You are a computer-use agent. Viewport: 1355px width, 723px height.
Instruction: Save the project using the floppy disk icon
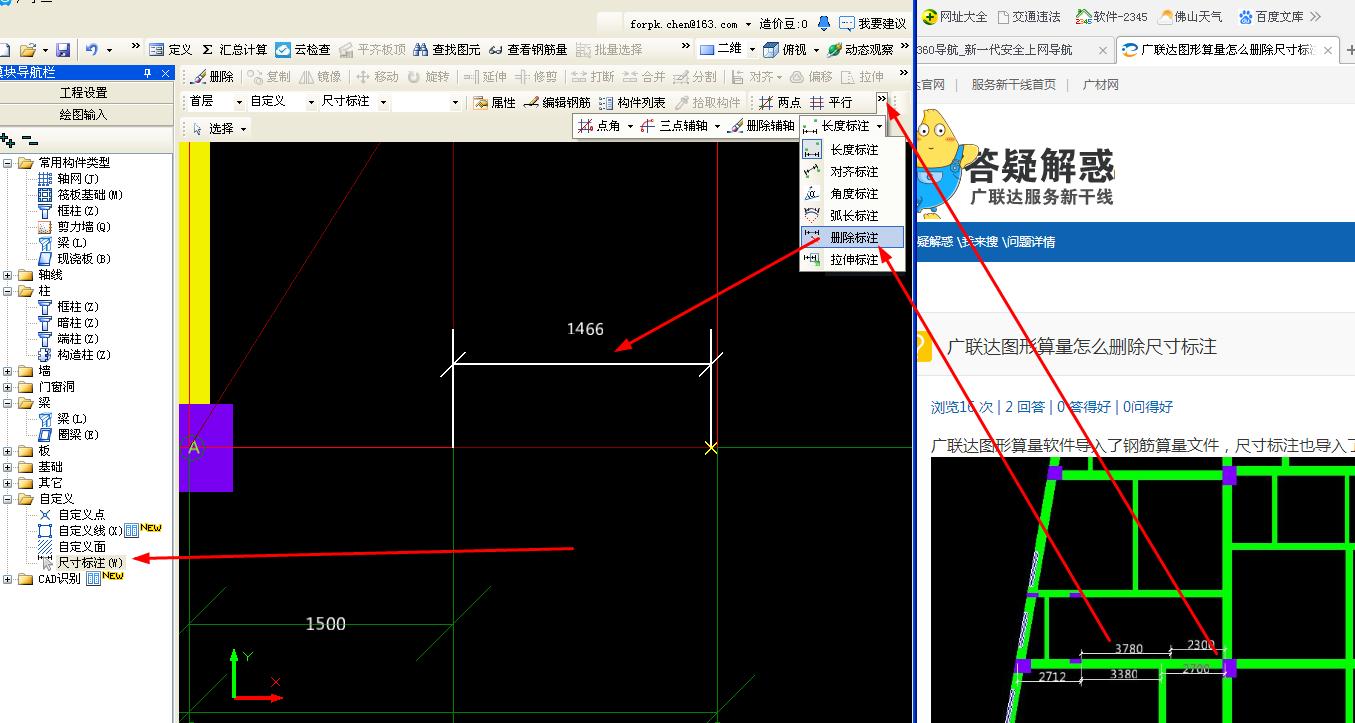[63, 49]
